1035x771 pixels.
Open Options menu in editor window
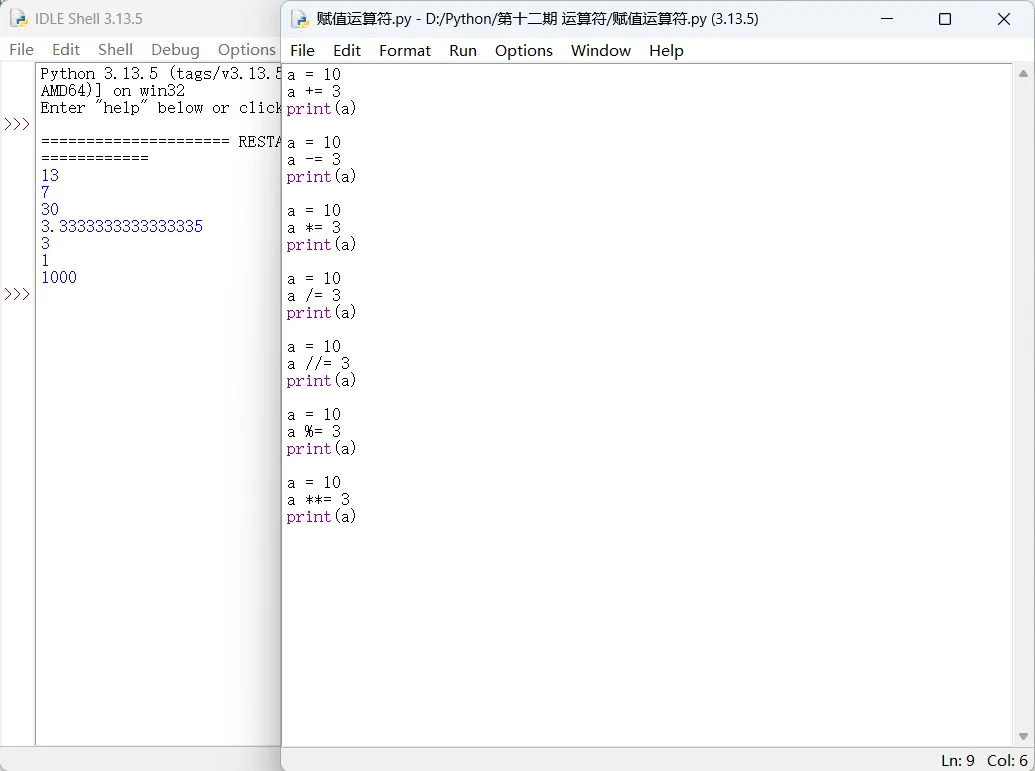pos(523,51)
